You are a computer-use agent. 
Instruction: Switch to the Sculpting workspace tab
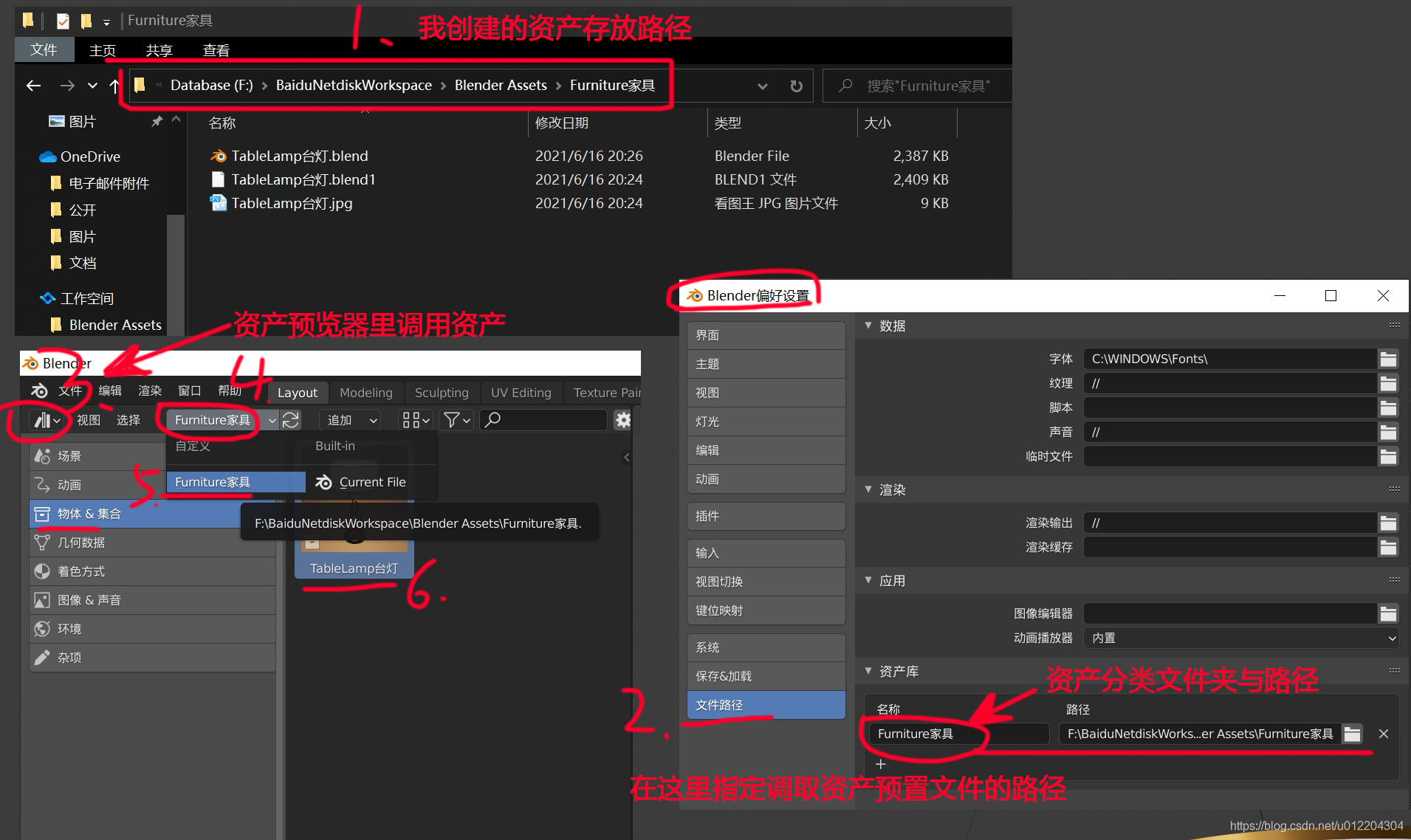click(x=442, y=393)
